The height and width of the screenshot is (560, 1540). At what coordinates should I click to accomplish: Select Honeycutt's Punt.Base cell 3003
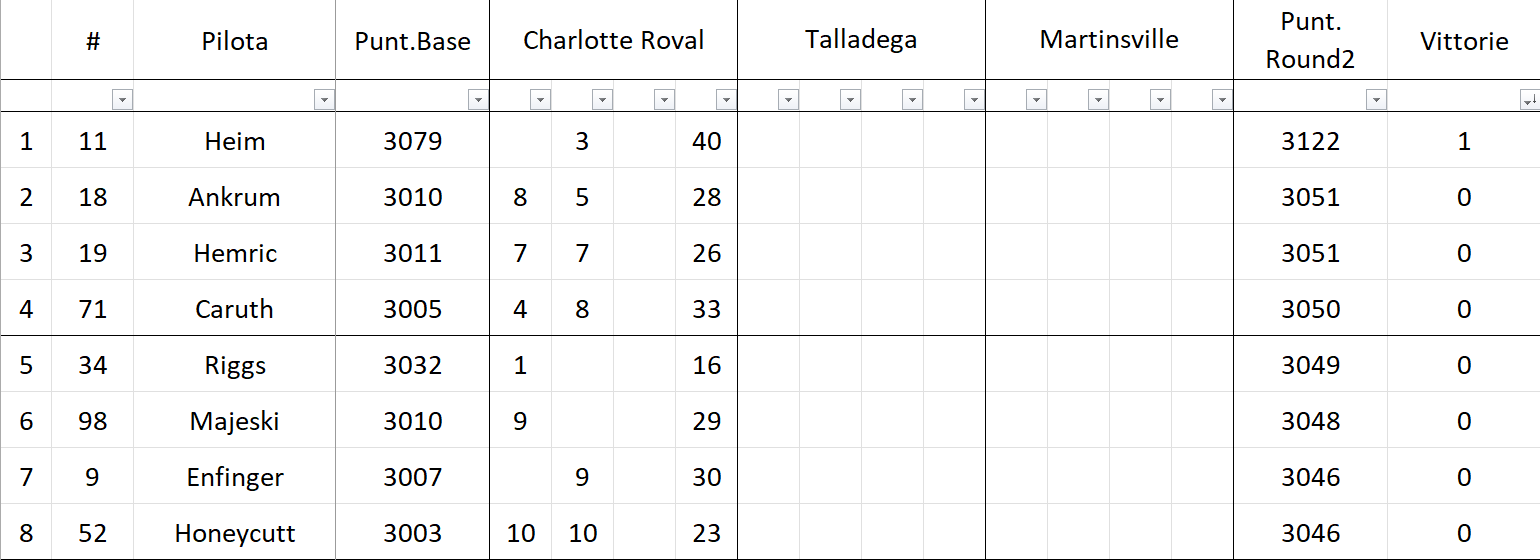(x=412, y=533)
